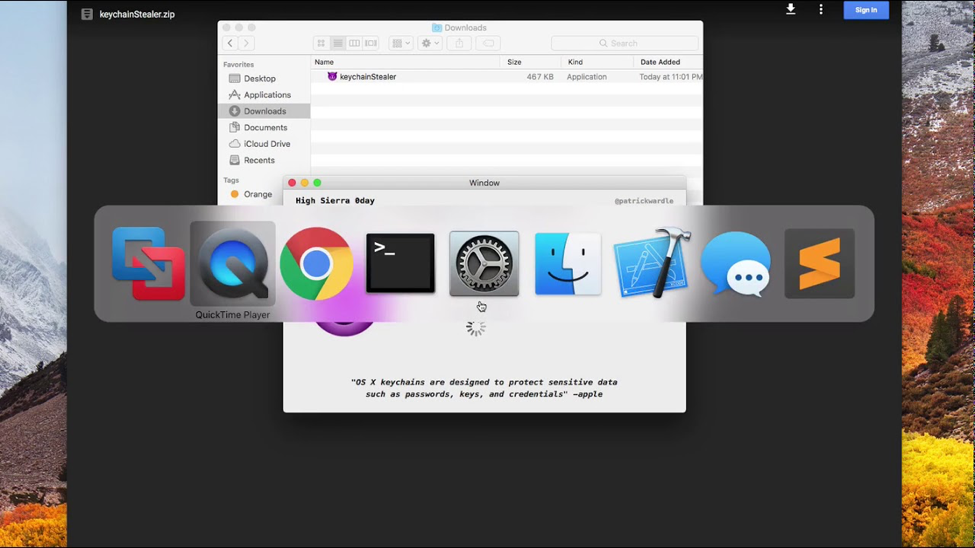Select VMware Fusion in the app switcher
The image size is (975, 548).
(x=148, y=263)
